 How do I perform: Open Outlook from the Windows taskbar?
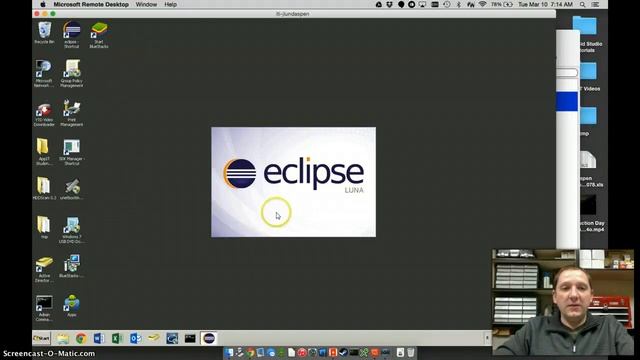click(136, 338)
